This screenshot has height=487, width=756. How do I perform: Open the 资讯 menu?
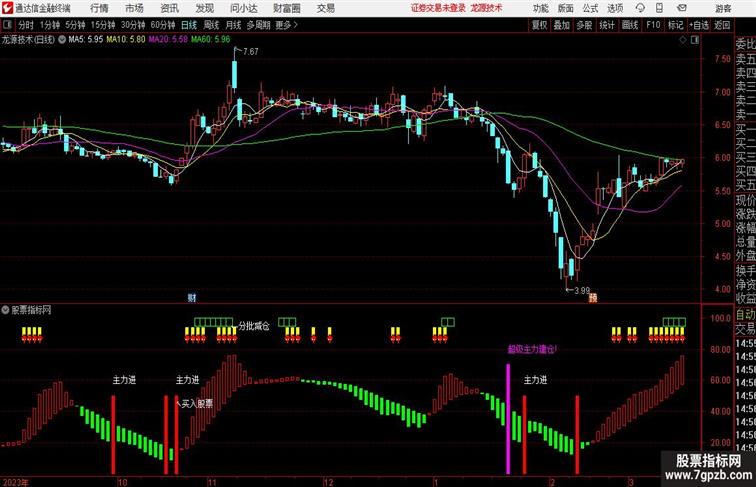[170, 8]
